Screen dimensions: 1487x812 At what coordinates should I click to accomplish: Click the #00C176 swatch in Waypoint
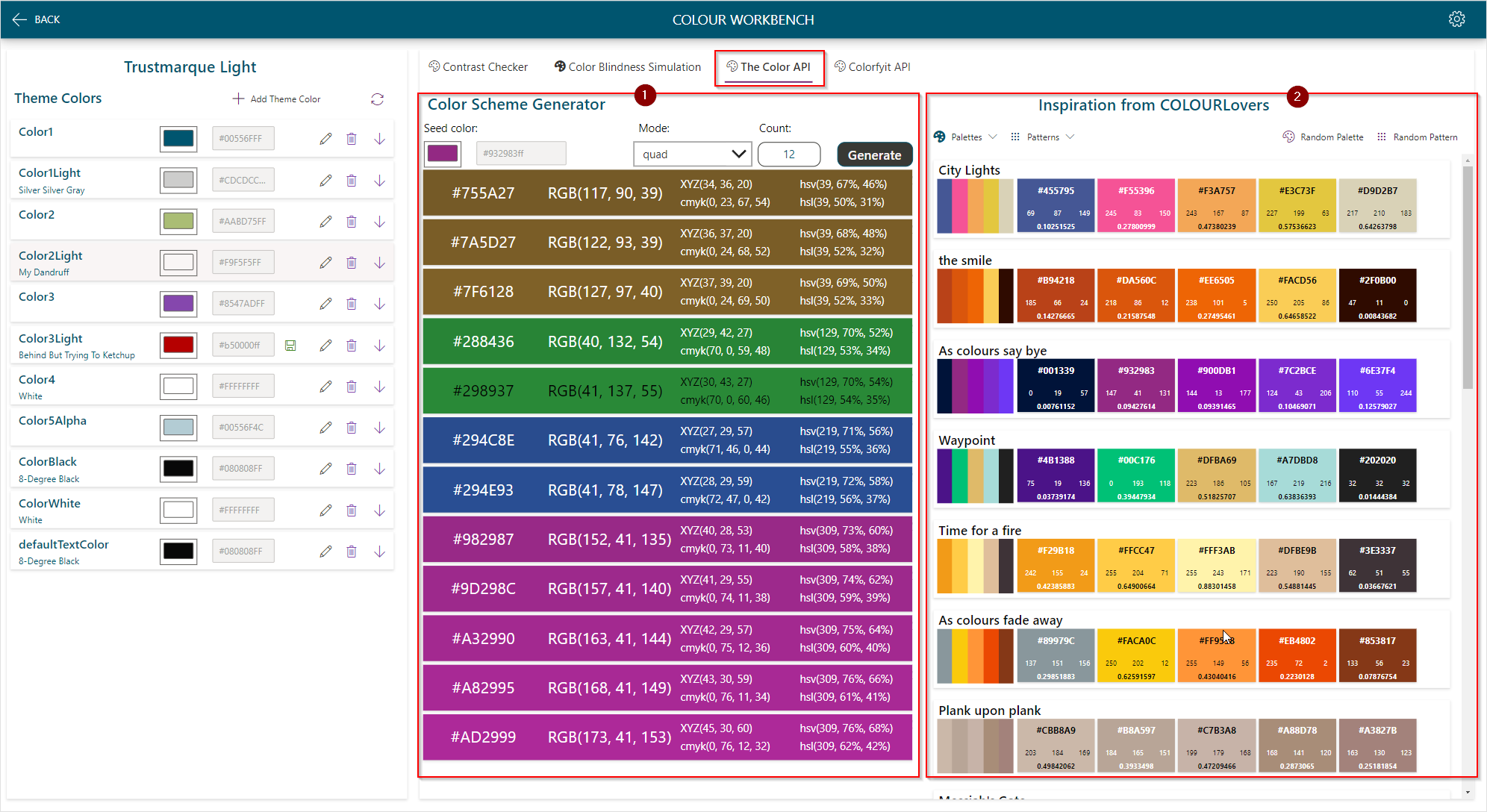1136,475
